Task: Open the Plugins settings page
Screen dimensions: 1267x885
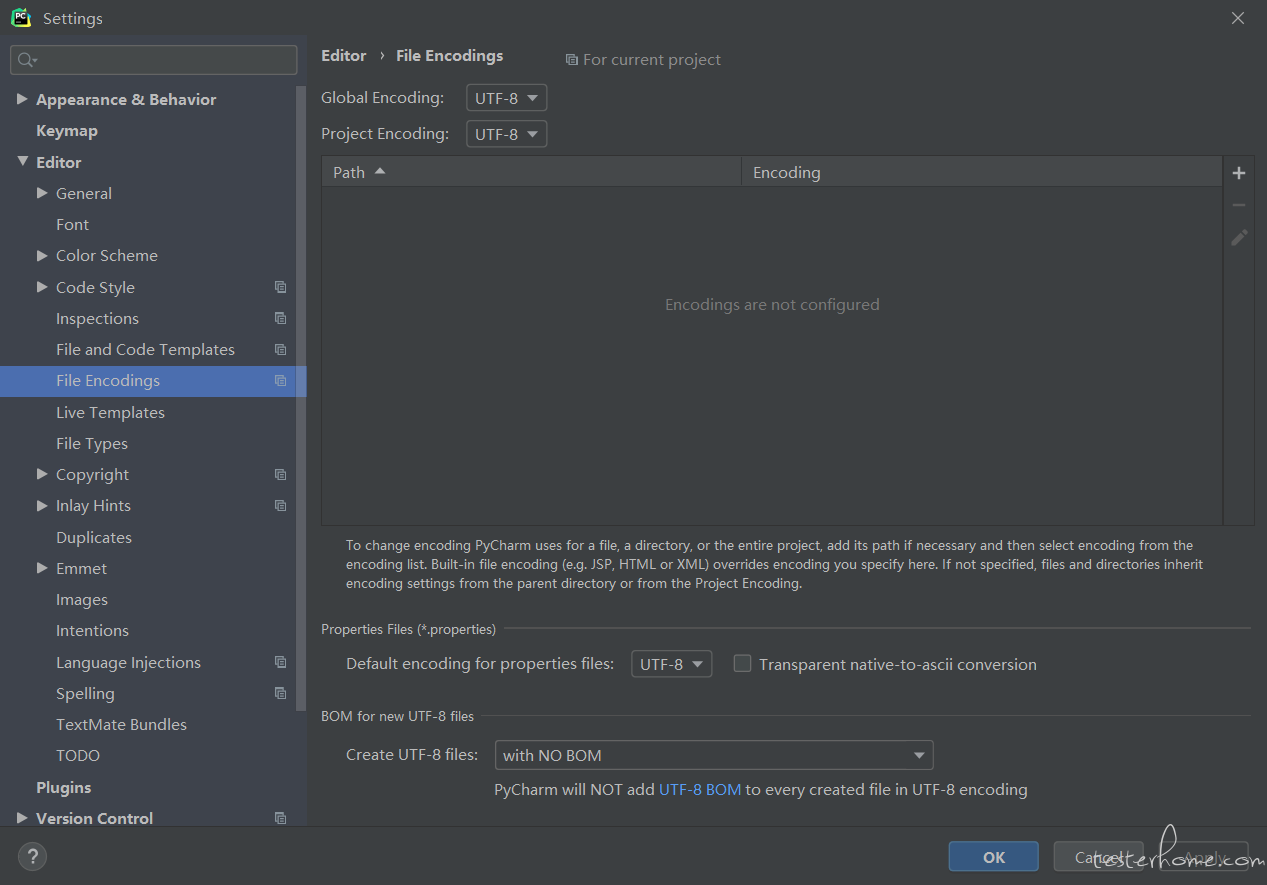Action: (x=63, y=788)
